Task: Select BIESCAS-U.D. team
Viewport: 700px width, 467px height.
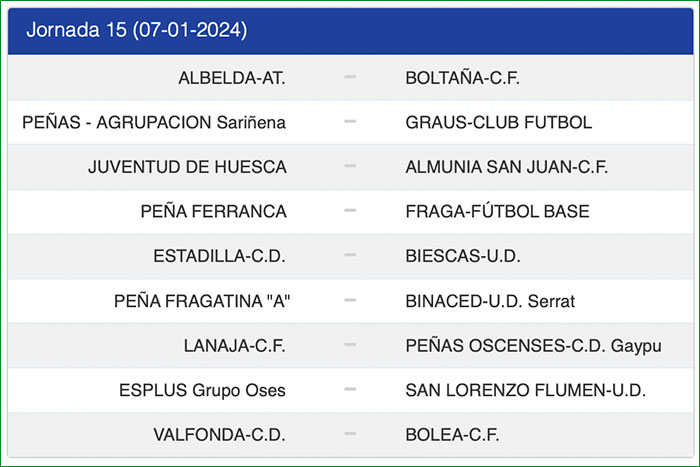Action: click(x=463, y=256)
